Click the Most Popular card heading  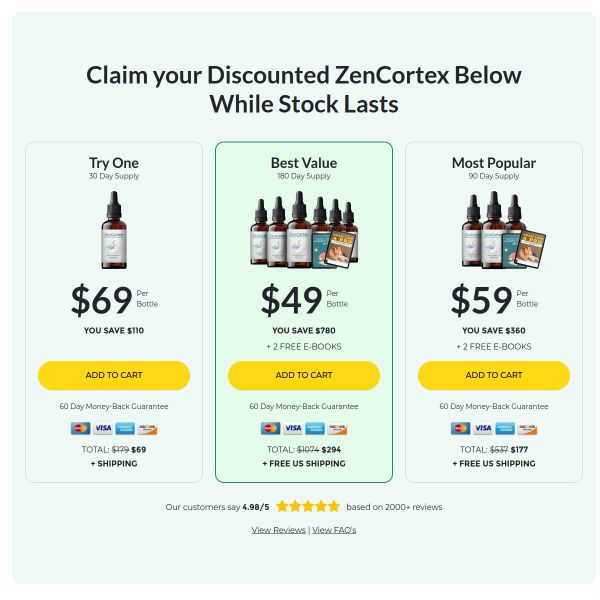click(x=494, y=163)
